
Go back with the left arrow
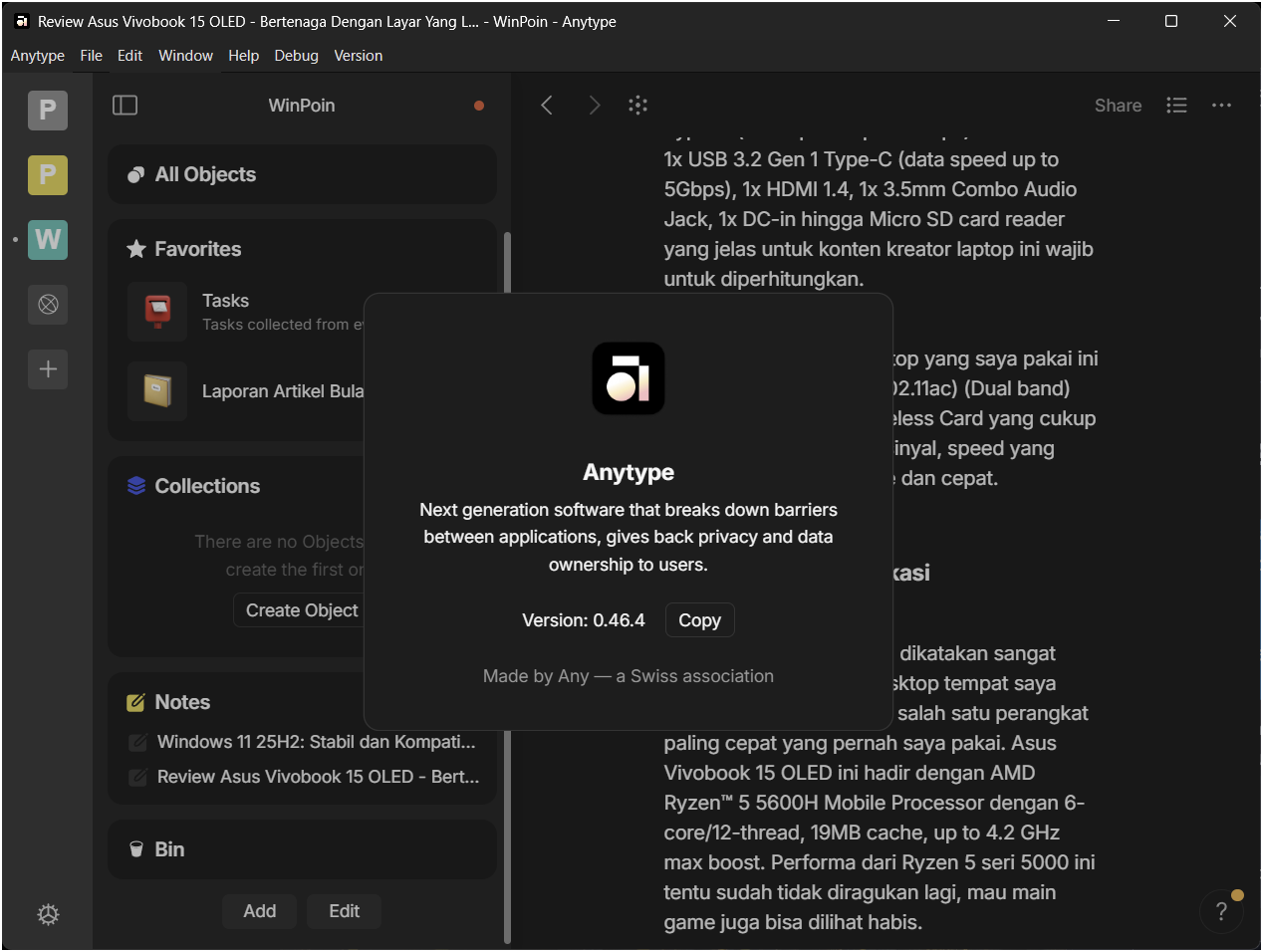pyautogui.click(x=547, y=106)
